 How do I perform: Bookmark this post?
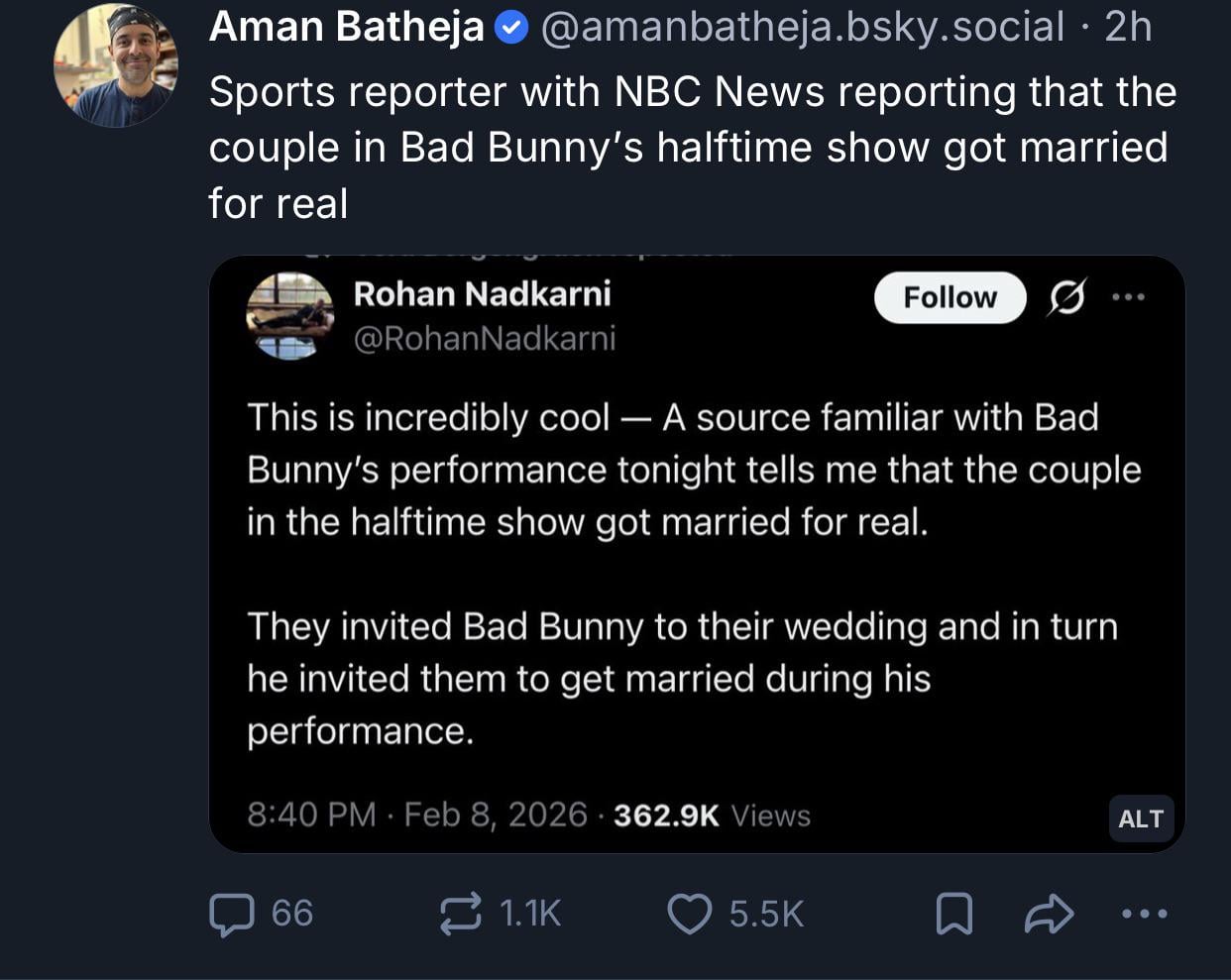point(953,914)
